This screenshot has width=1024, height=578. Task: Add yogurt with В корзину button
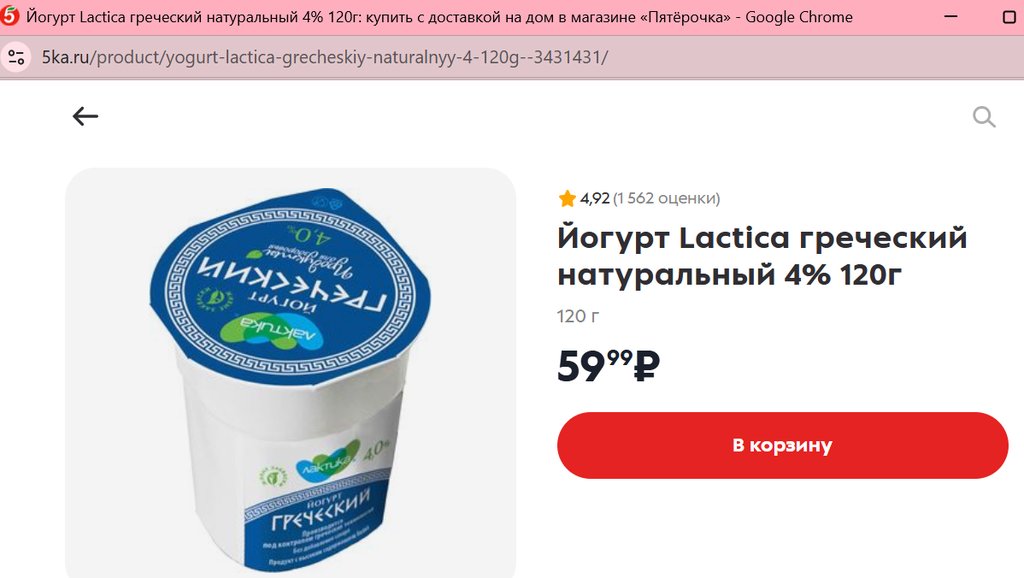point(782,445)
